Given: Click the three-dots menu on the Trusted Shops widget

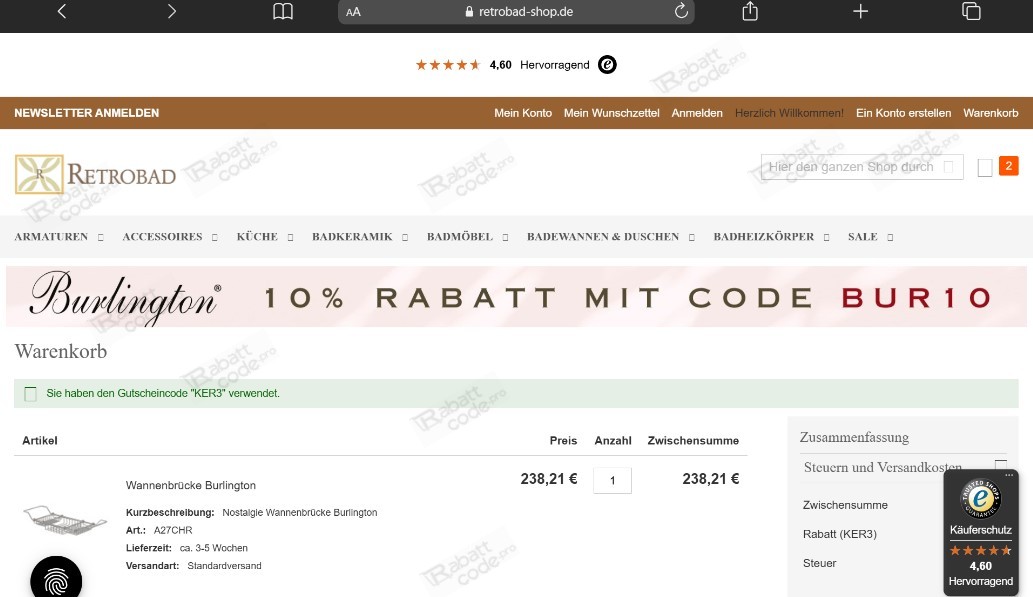Looking at the screenshot, I should tap(1009, 475).
